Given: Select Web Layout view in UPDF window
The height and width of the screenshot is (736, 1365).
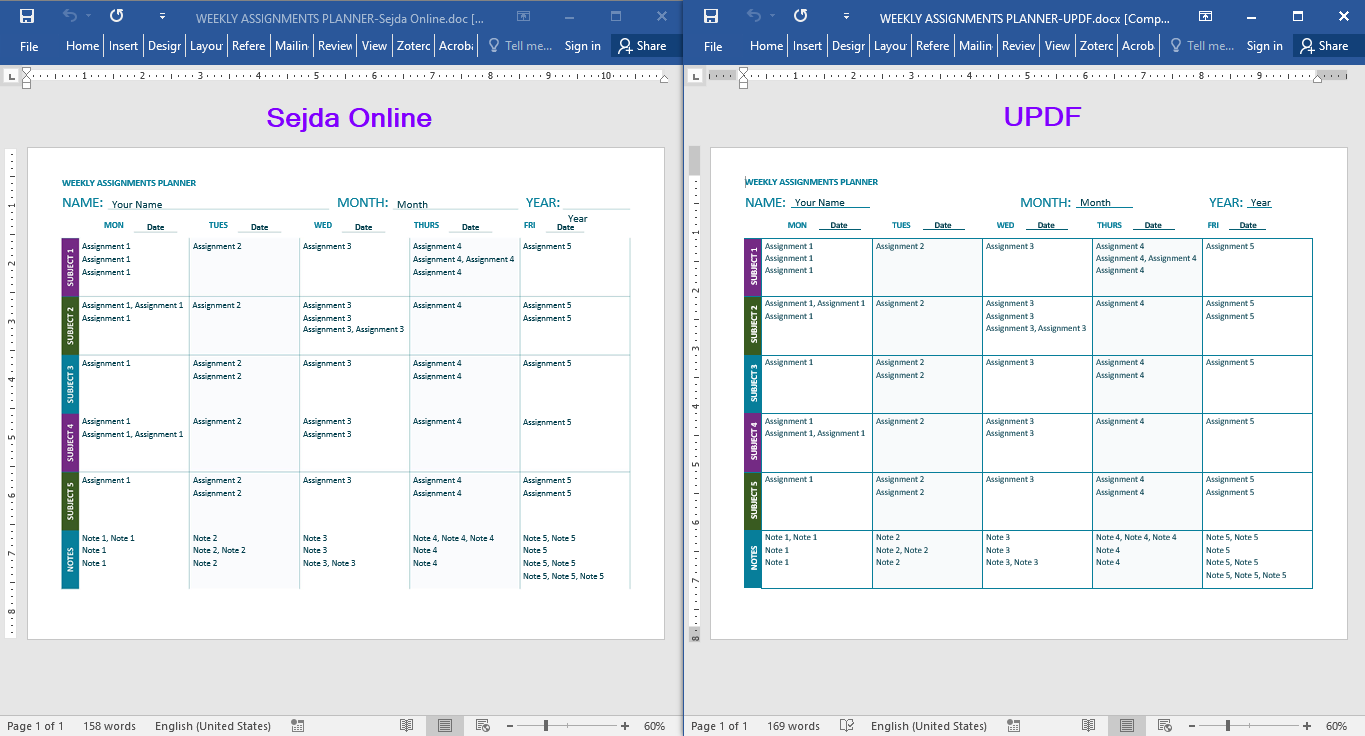Looking at the screenshot, I should pos(1165,726).
